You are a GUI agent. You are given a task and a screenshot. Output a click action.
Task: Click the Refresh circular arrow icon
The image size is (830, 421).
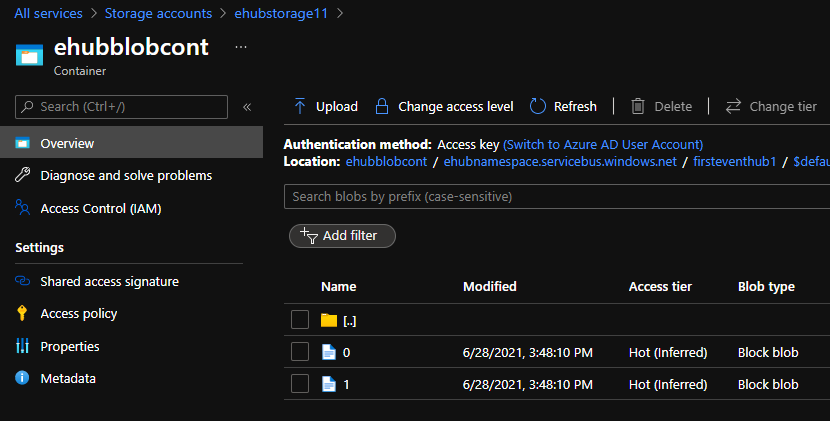(538, 106)
